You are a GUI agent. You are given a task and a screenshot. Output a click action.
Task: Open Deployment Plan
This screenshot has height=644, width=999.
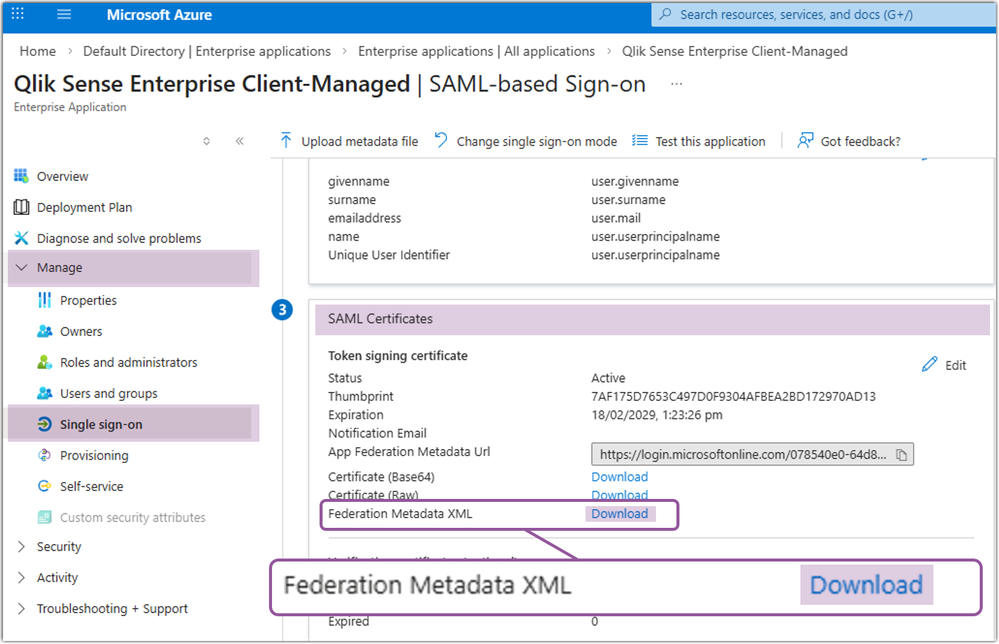click(86, 206)
